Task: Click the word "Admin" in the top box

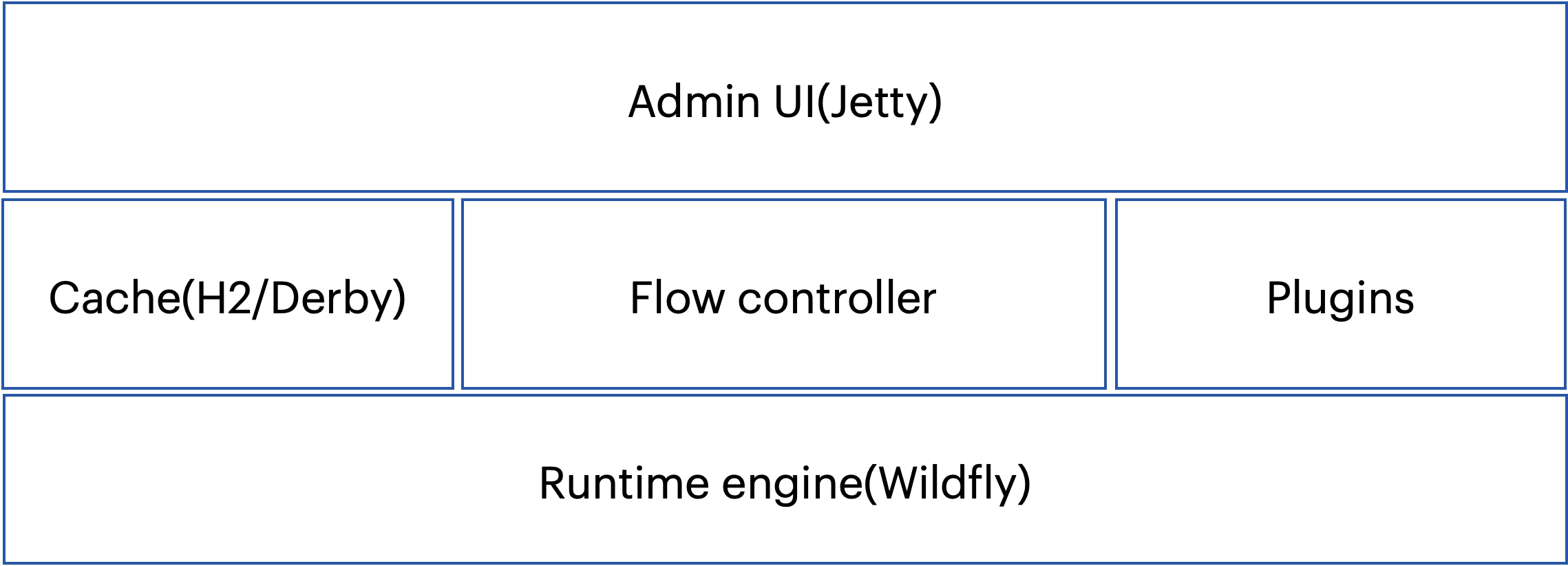Action: point(693,102)
